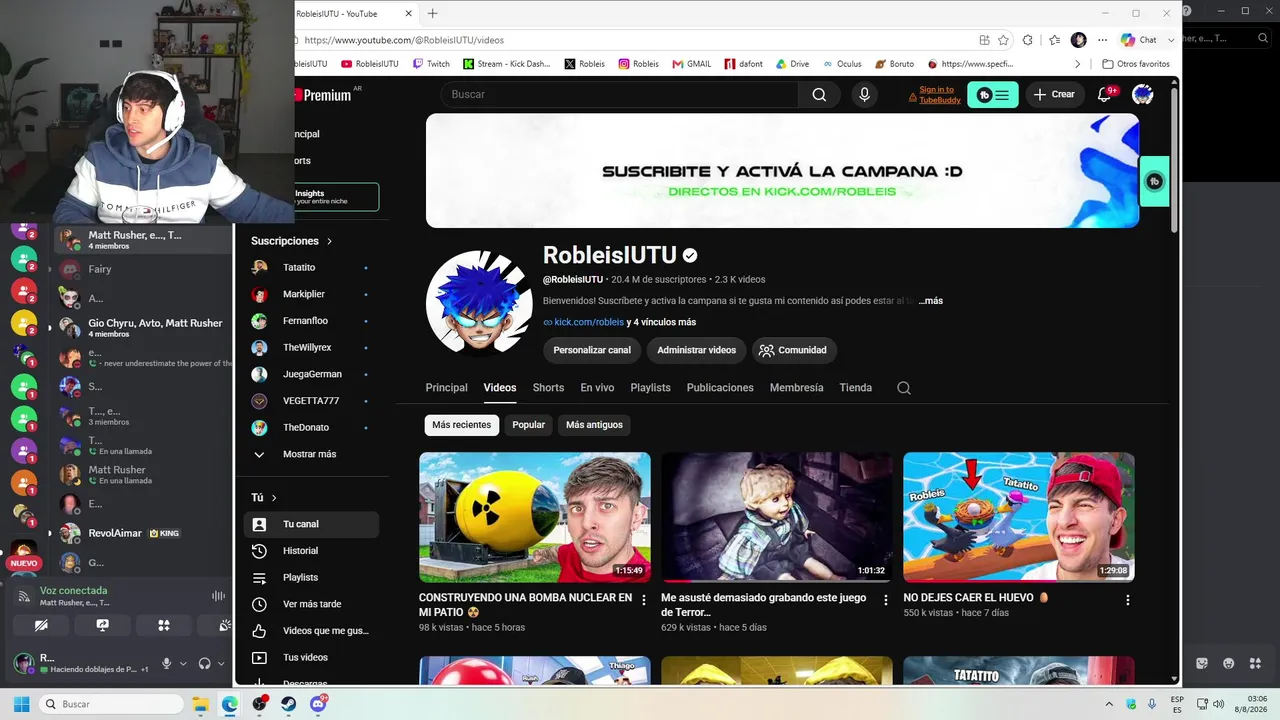This screenshot has height=720, width=1280.
Task: Click the Administrar videos button
Action: pyautogui.click(x=696, y=350)
